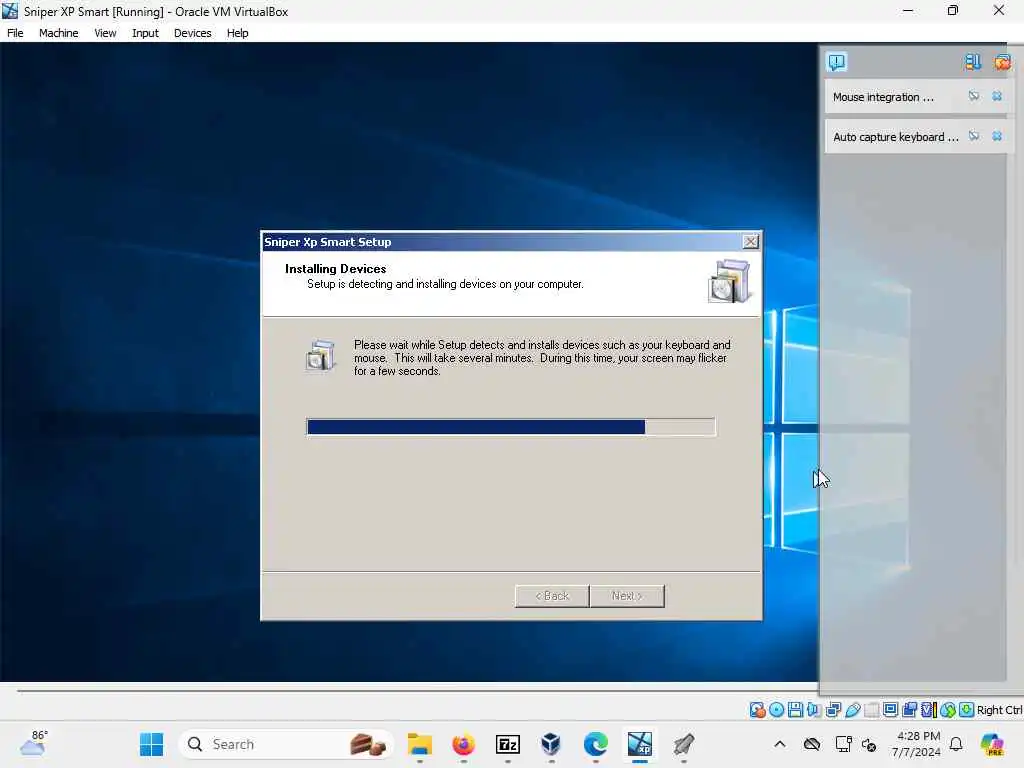Delete all notifications with the red icon
This screenshot has width=1024, height=768.
1002,62
